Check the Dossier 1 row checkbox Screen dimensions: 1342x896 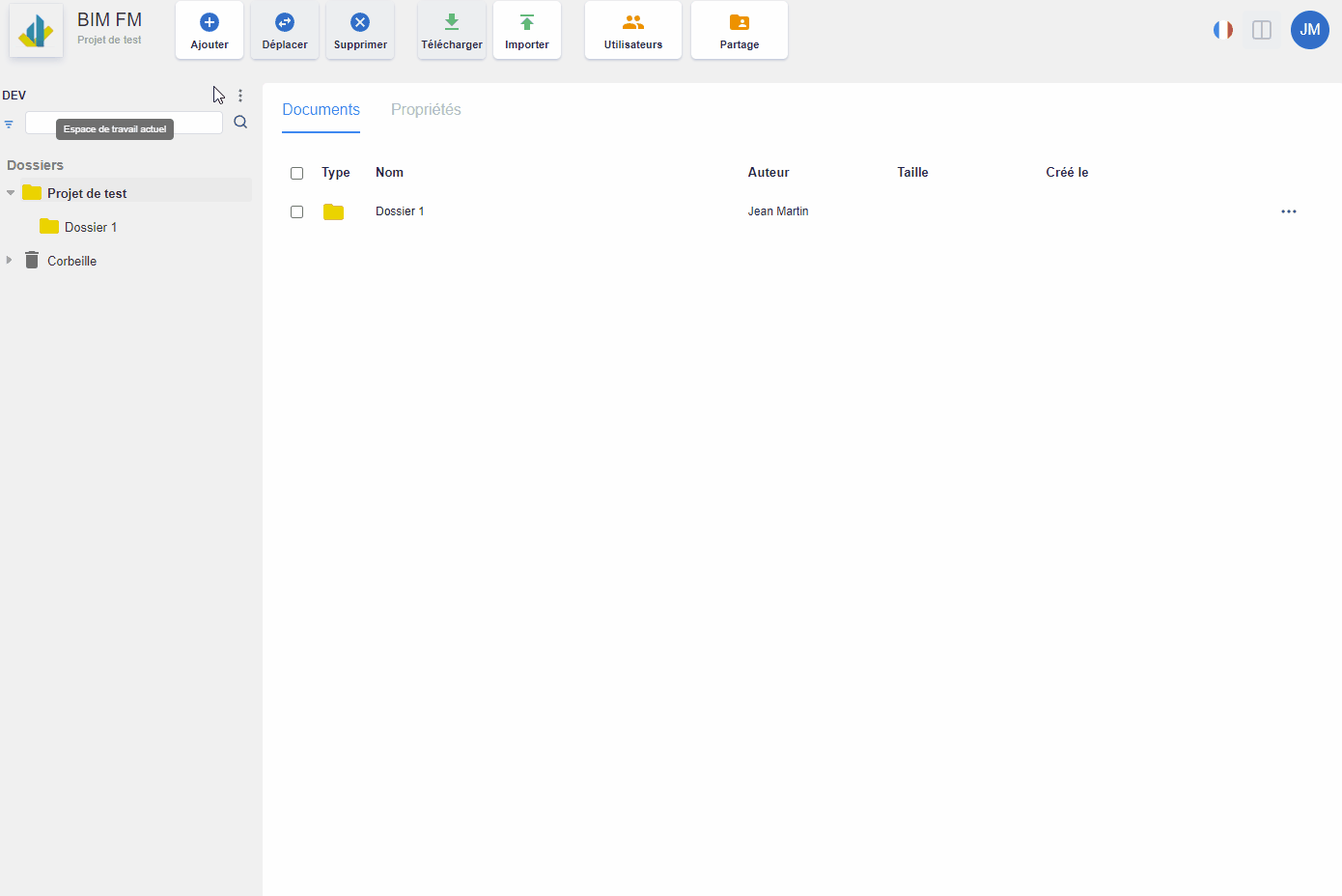click(297, 212)
